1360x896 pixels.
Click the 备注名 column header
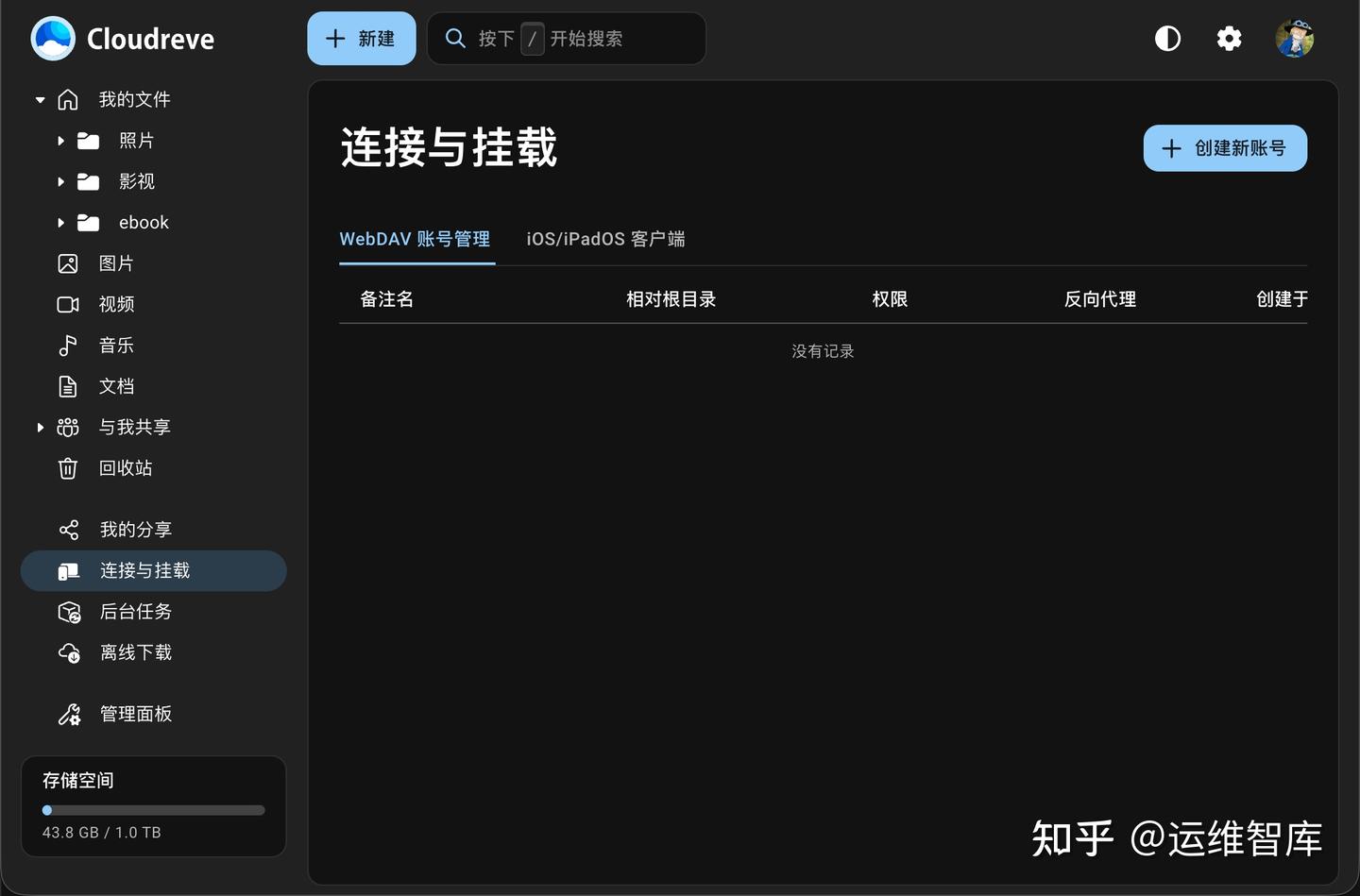click(x=387, y=299)
